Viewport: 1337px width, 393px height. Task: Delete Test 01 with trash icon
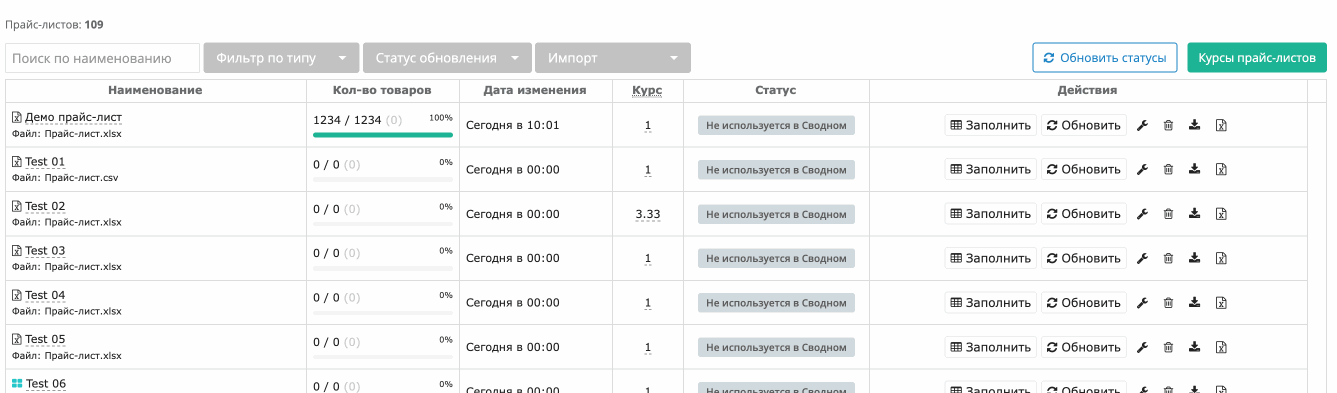1168,169
